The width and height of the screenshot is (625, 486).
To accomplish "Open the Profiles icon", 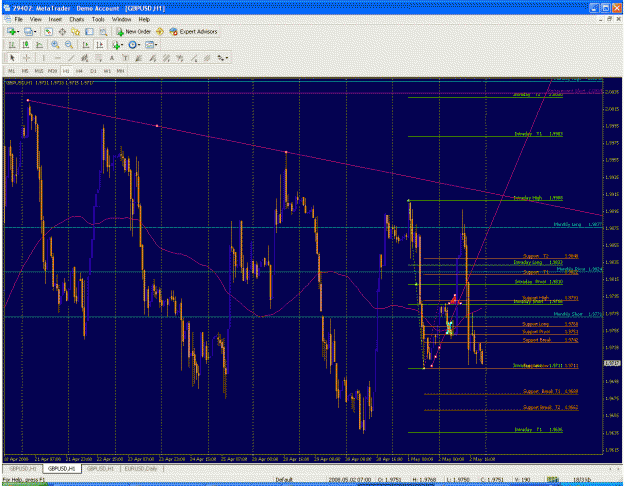I will coord(28,31).
